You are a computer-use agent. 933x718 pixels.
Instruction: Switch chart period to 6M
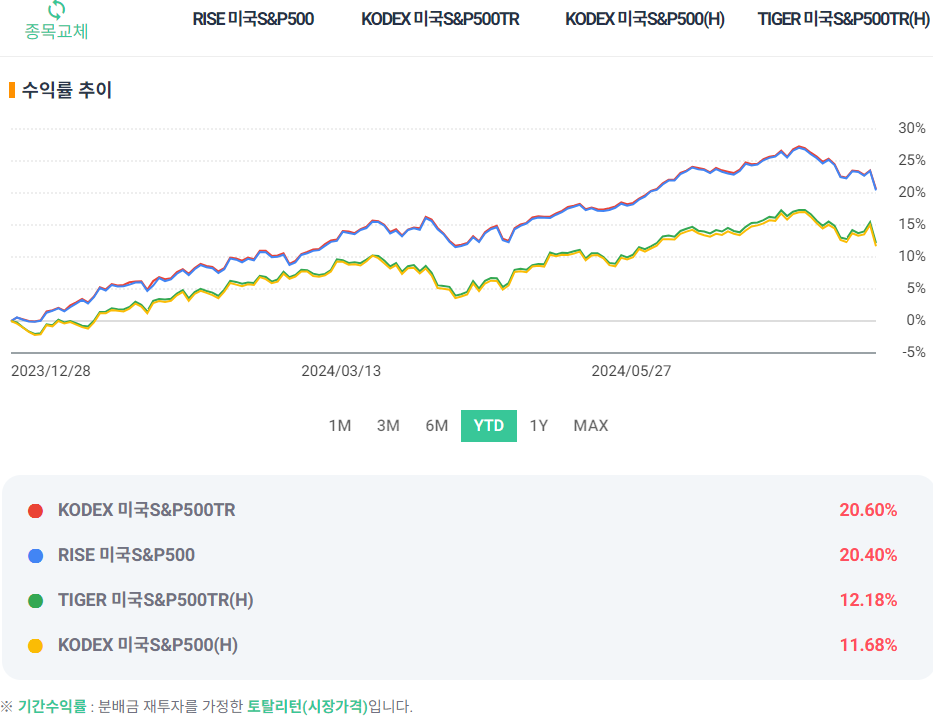tap(437, 426)
